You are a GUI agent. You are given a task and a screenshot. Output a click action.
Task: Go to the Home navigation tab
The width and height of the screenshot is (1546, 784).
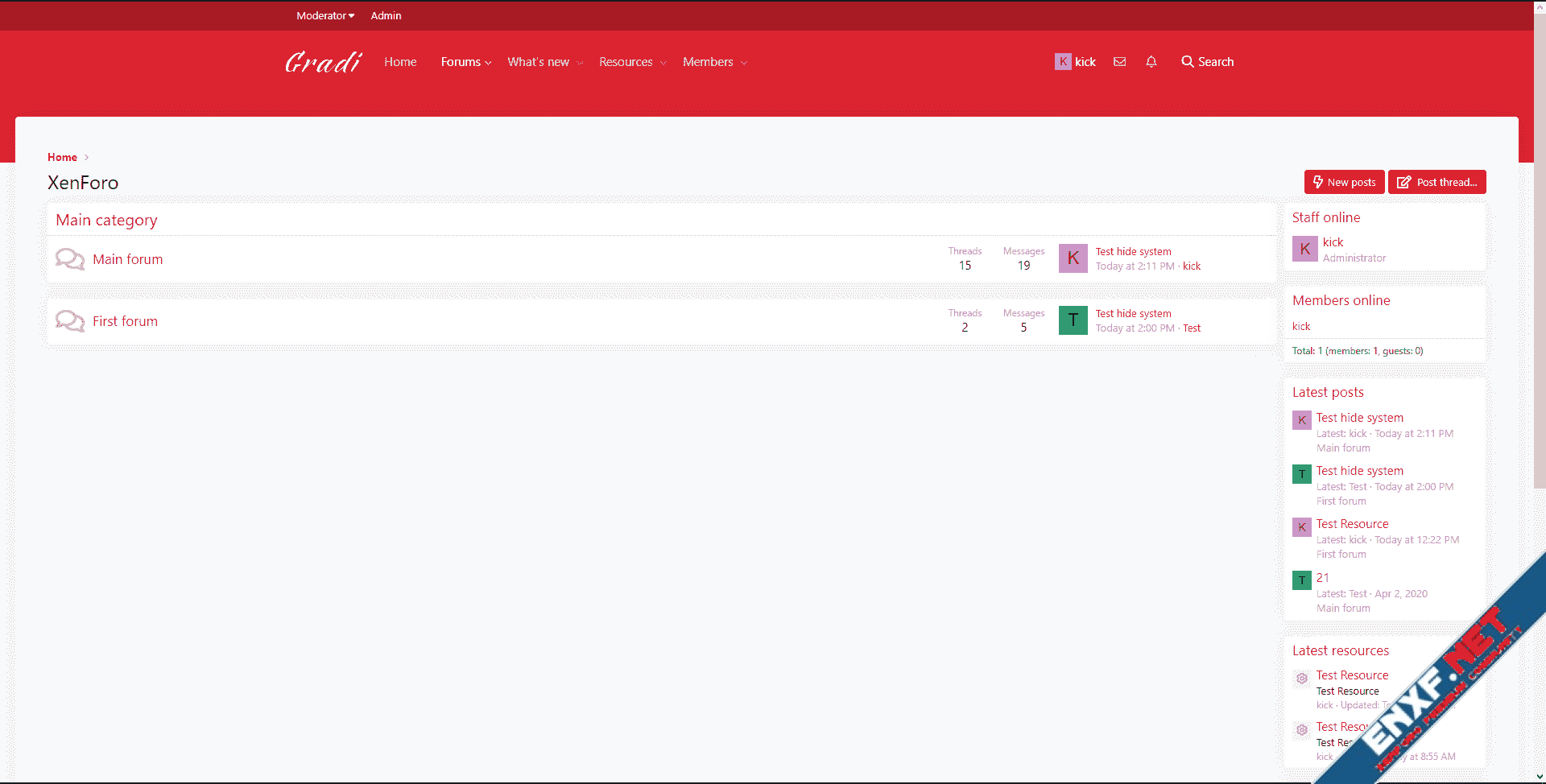pos(400,62)
